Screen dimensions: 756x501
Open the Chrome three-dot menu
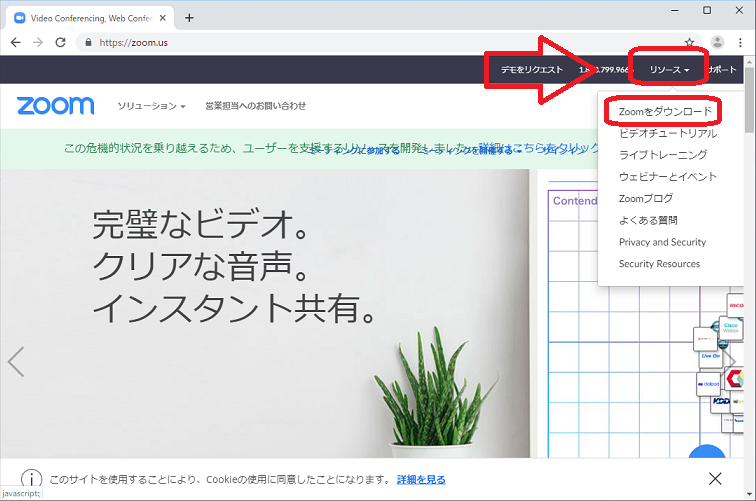pos(740,42)
